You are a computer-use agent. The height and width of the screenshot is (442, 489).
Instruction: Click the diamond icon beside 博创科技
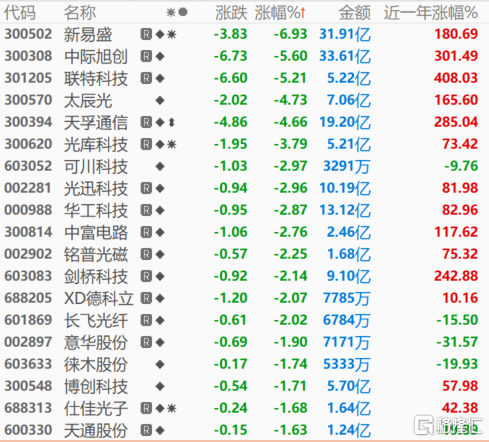160,386
